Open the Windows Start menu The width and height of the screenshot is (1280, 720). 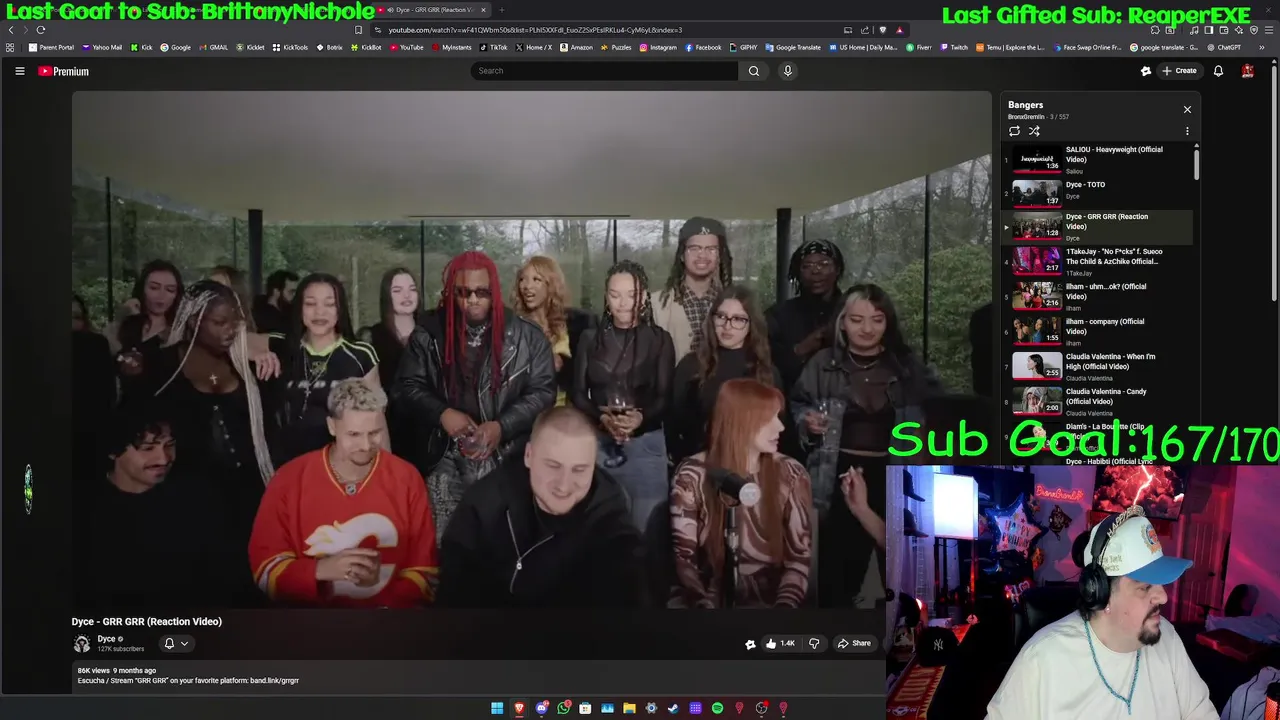click(x=497, y=708)
